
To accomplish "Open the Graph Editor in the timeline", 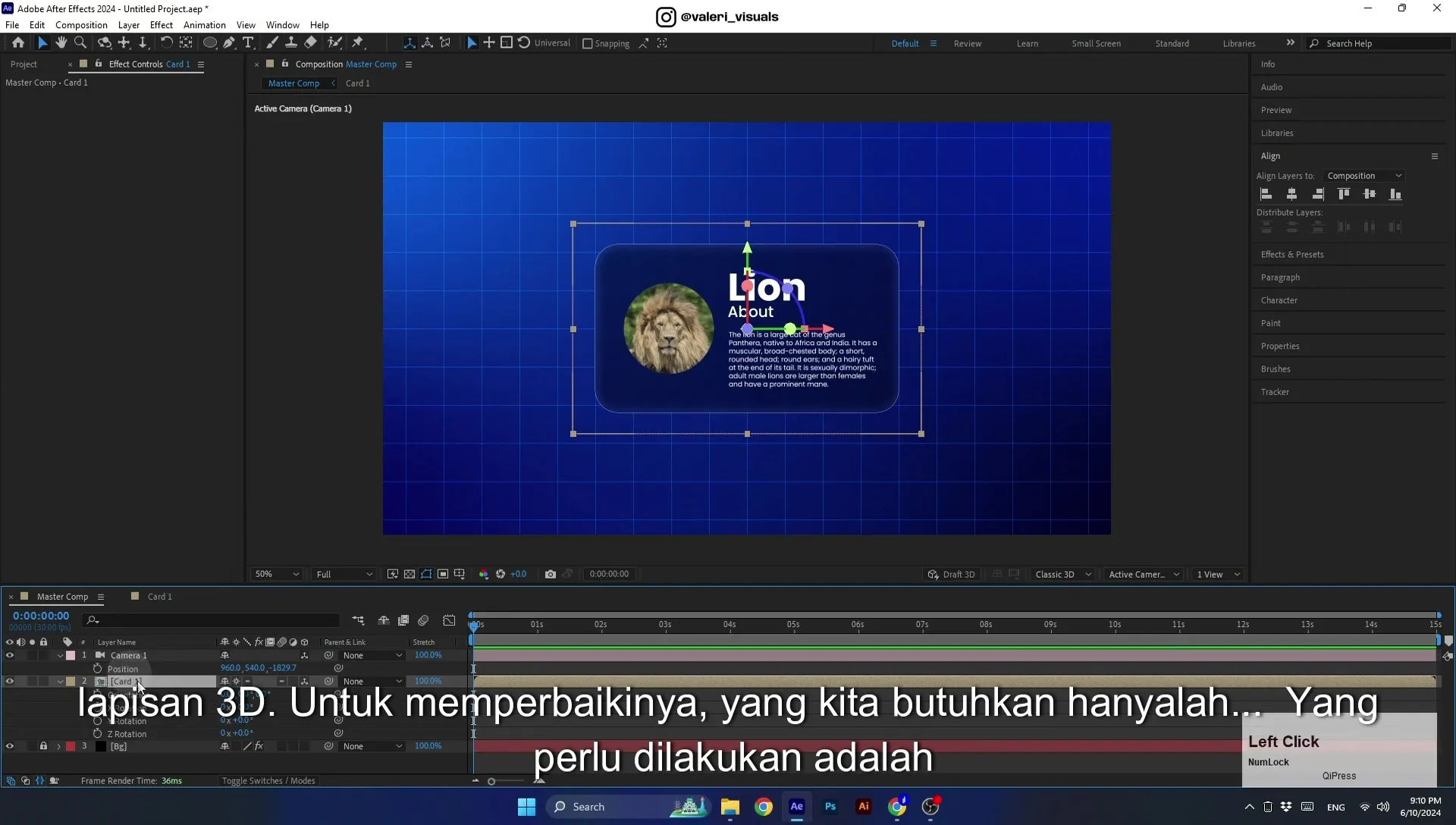I will pyautogui.click(x=449, y=620).
